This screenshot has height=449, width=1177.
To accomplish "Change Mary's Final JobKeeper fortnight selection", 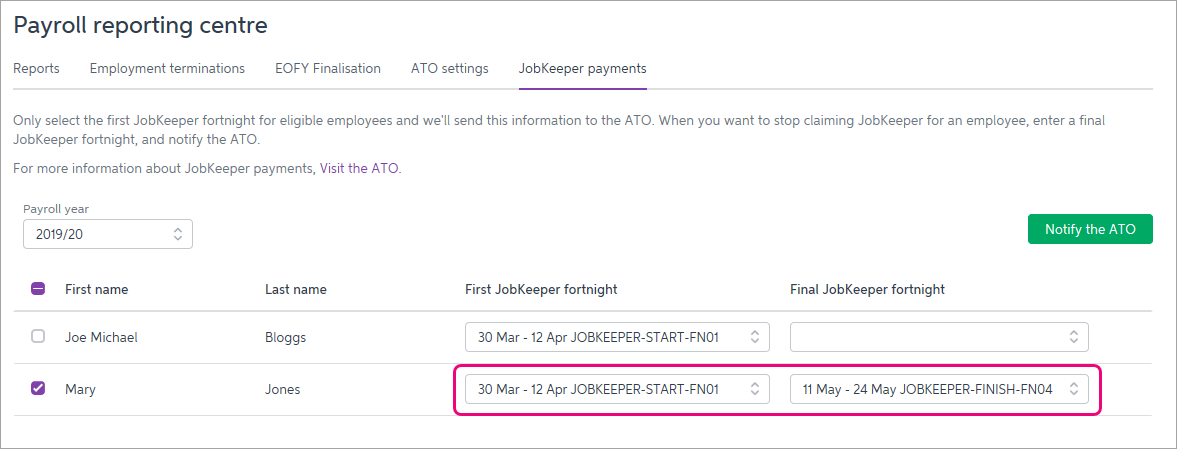I will [x=939, y=389].
